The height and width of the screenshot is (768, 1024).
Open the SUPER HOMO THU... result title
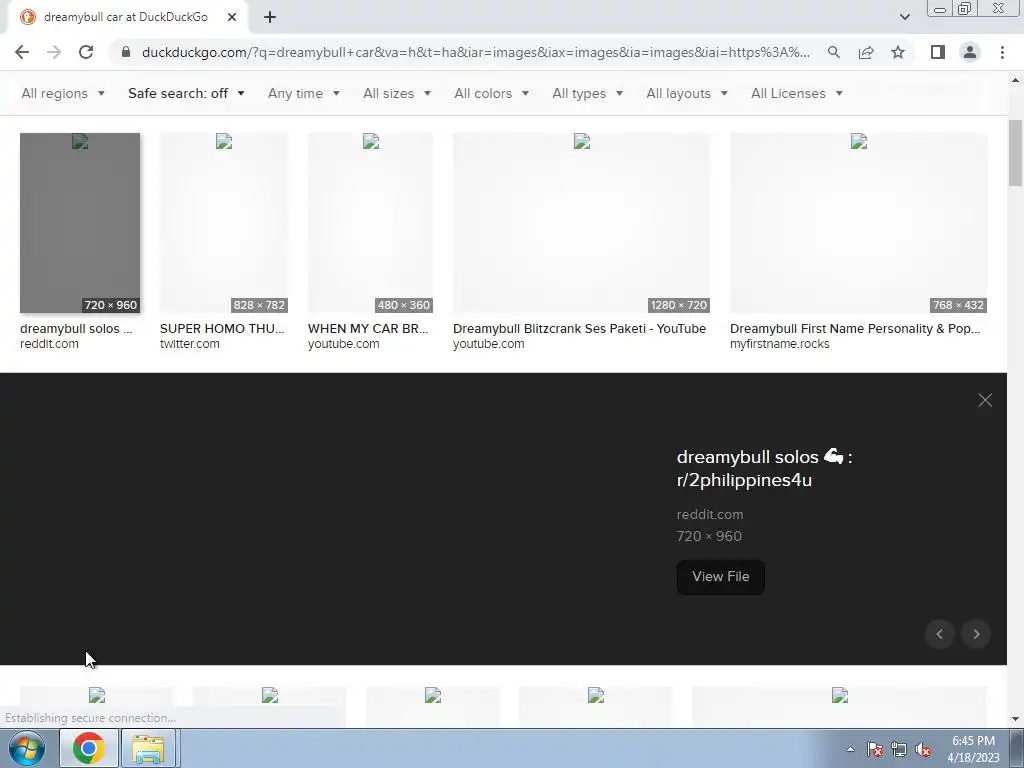[x=222, y=328]
